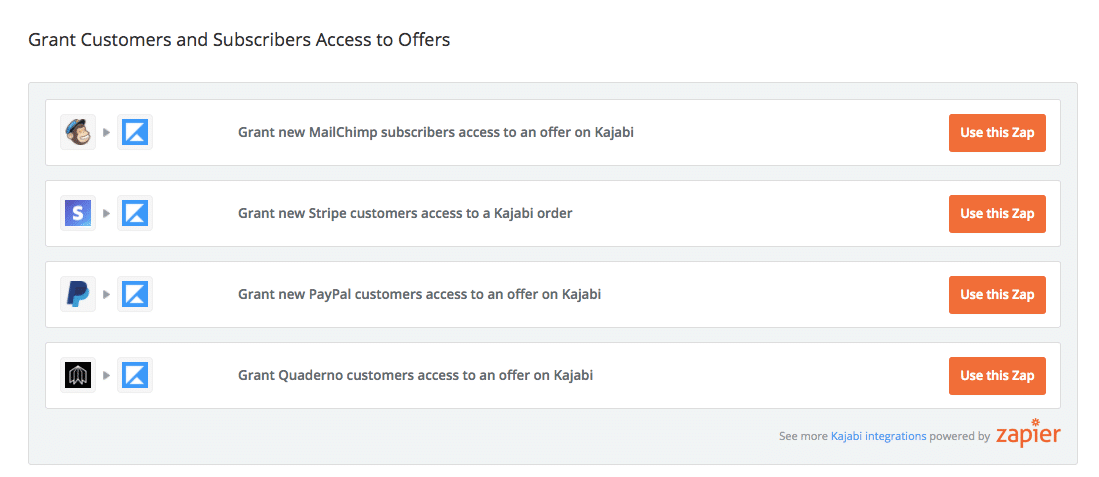Click Kajabi icon in the PayPal row
1099x477 pixels.
click(135, 294)
